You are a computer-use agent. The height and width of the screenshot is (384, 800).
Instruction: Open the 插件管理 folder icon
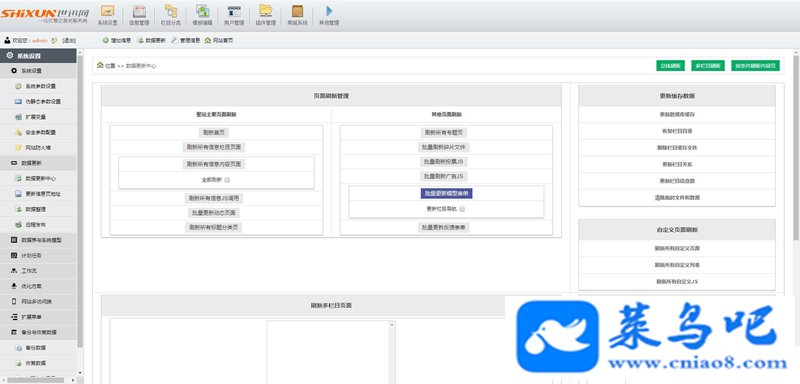[x=265, y=11]
